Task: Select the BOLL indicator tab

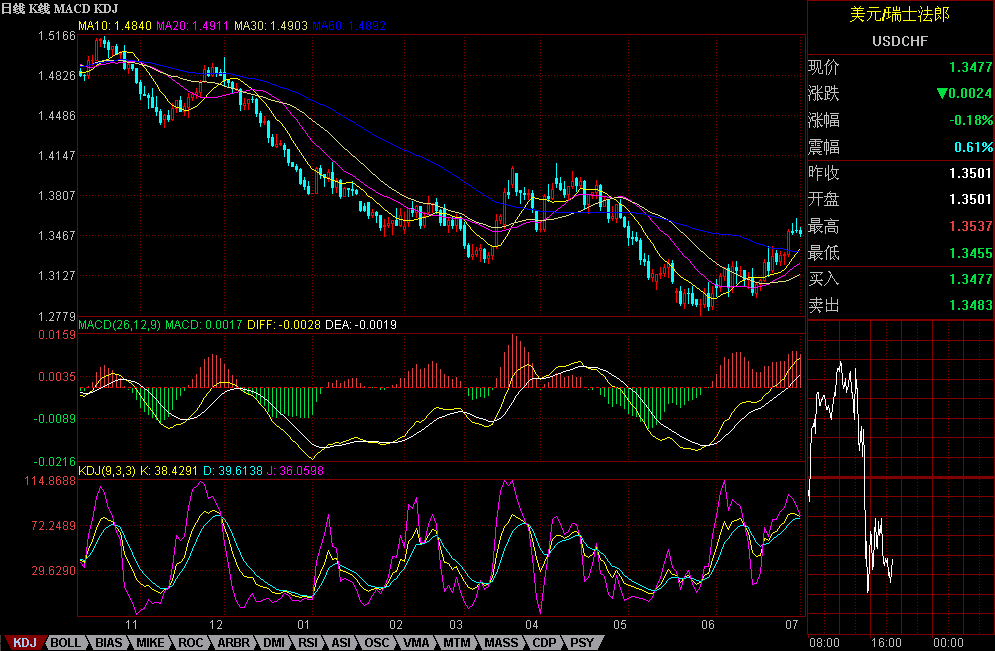Action: [x=65, y=643]
